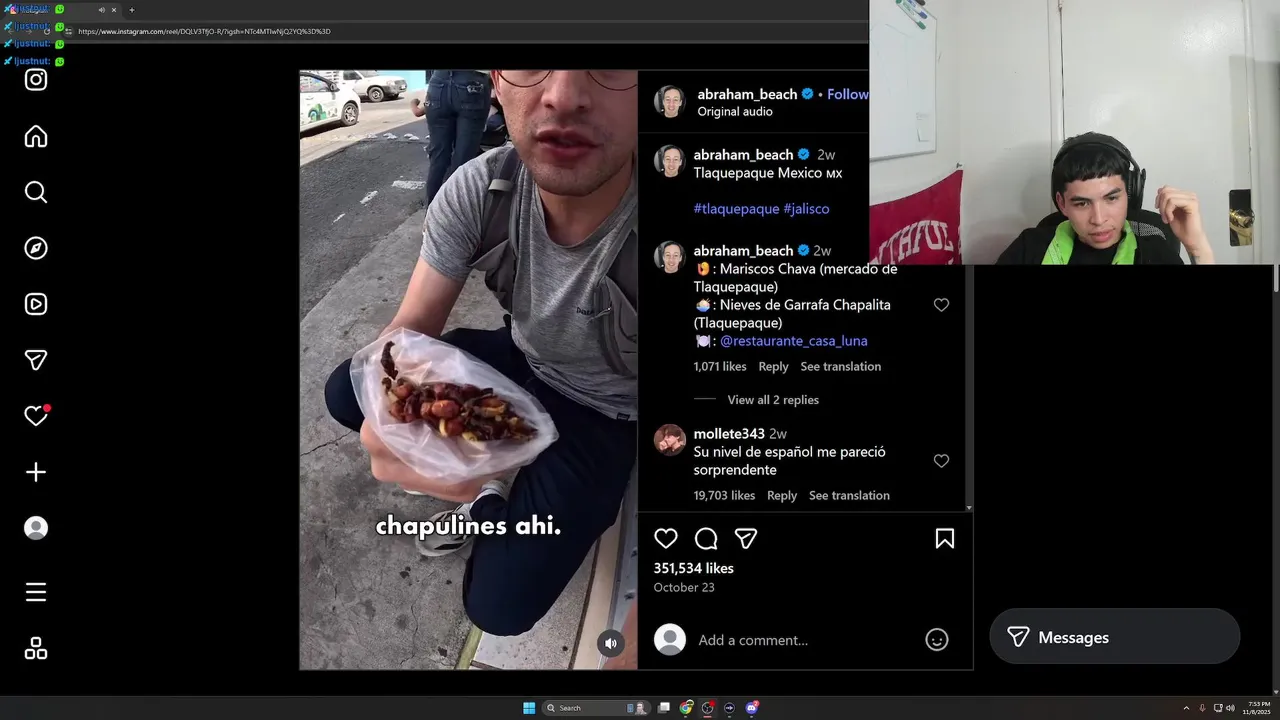1280x720 pixels.
Task: Follow abraham_beach
Action: tap(848, 94)
